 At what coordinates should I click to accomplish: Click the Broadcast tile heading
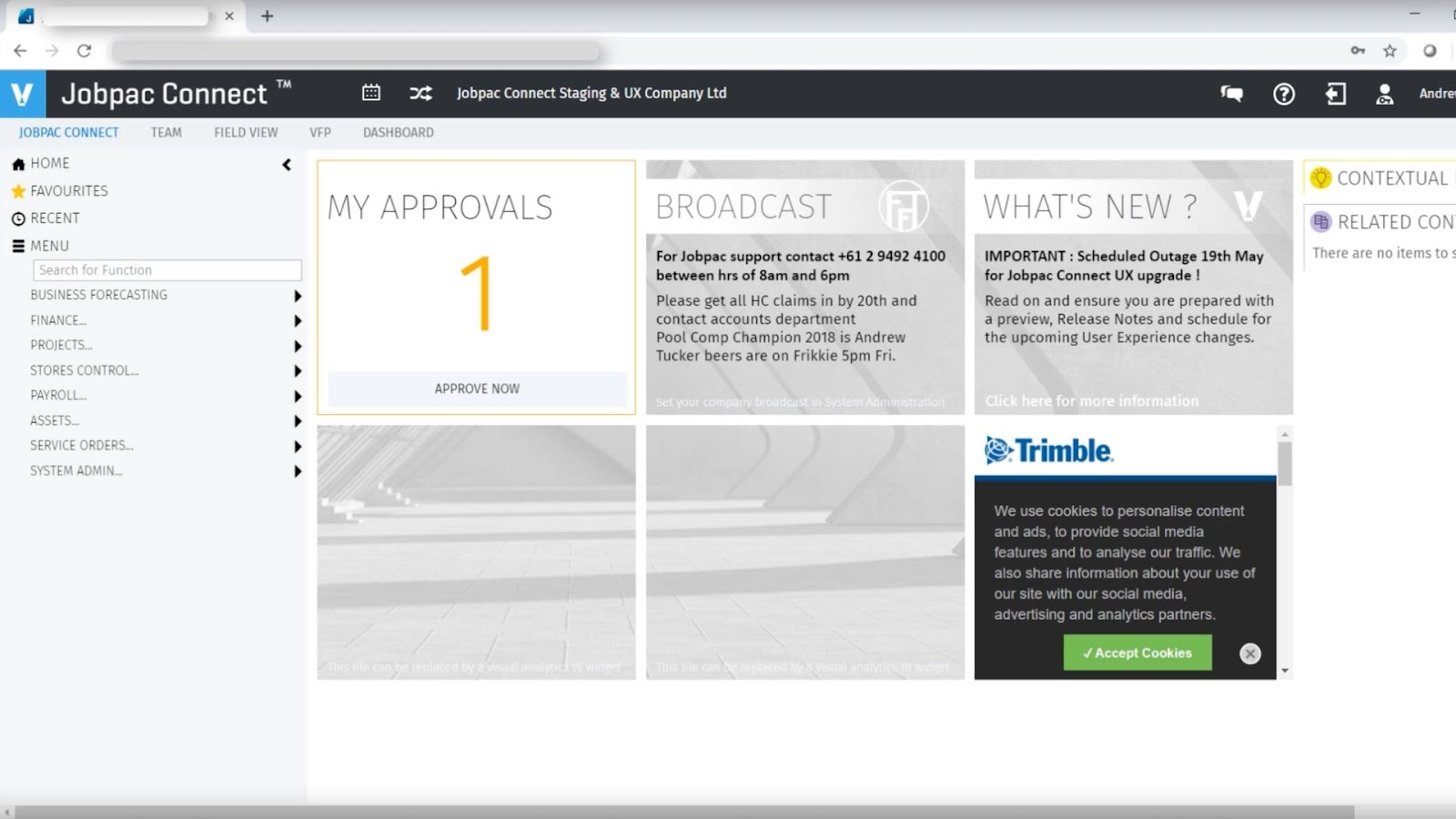click(743, 207)
